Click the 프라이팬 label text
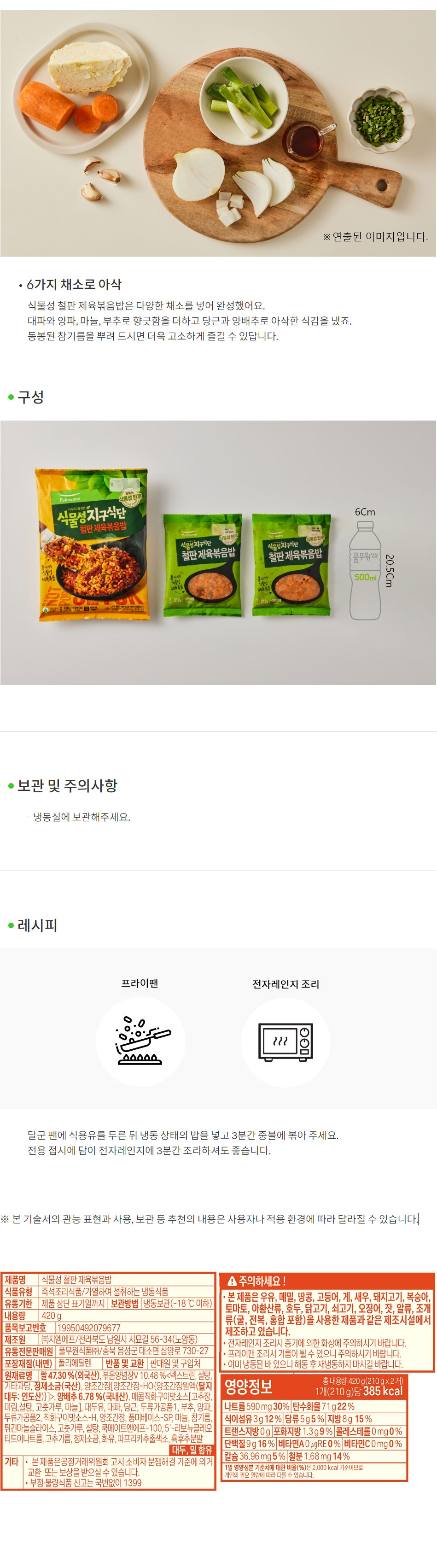This screenshot has height=1568, width=437. [x=140, y=983]
